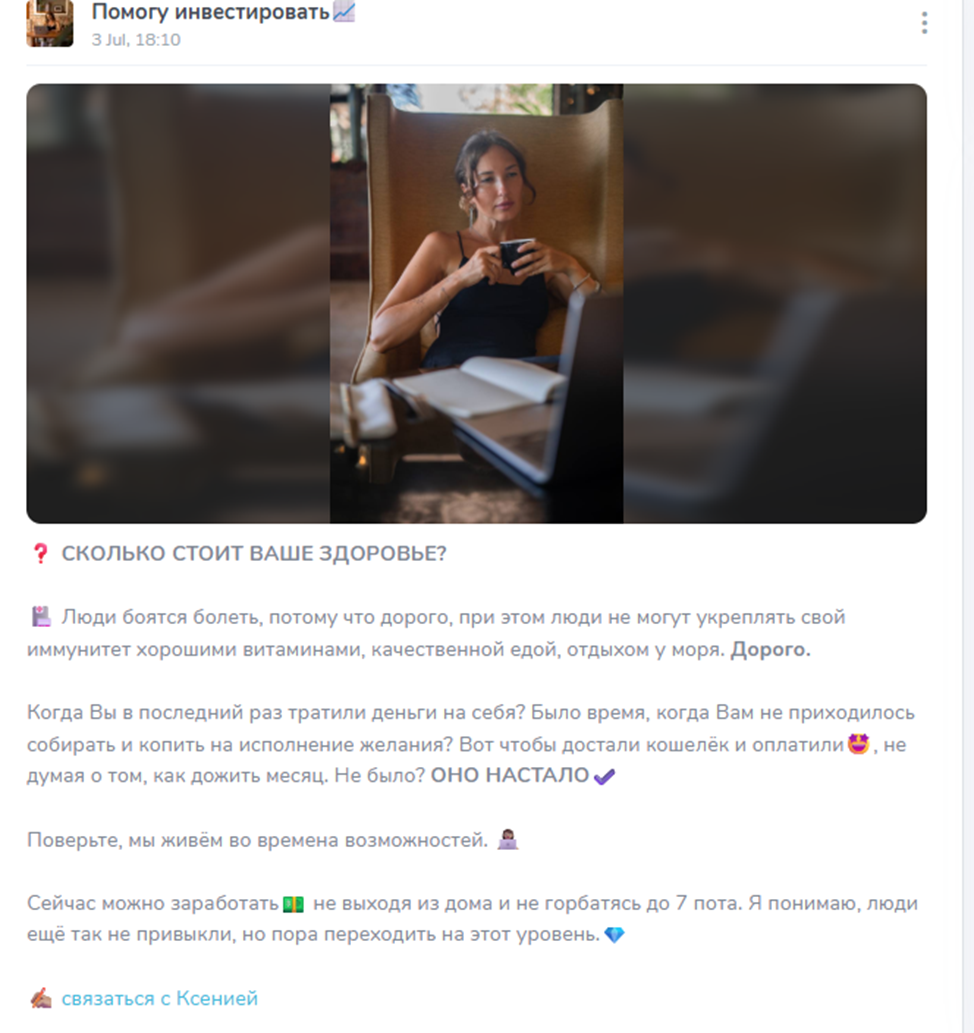The width and height of the screenshot is (974, 1033).
Task: Click the post timestamp '3 Jul, 18:10'
Action: click(x=136, y=40)
